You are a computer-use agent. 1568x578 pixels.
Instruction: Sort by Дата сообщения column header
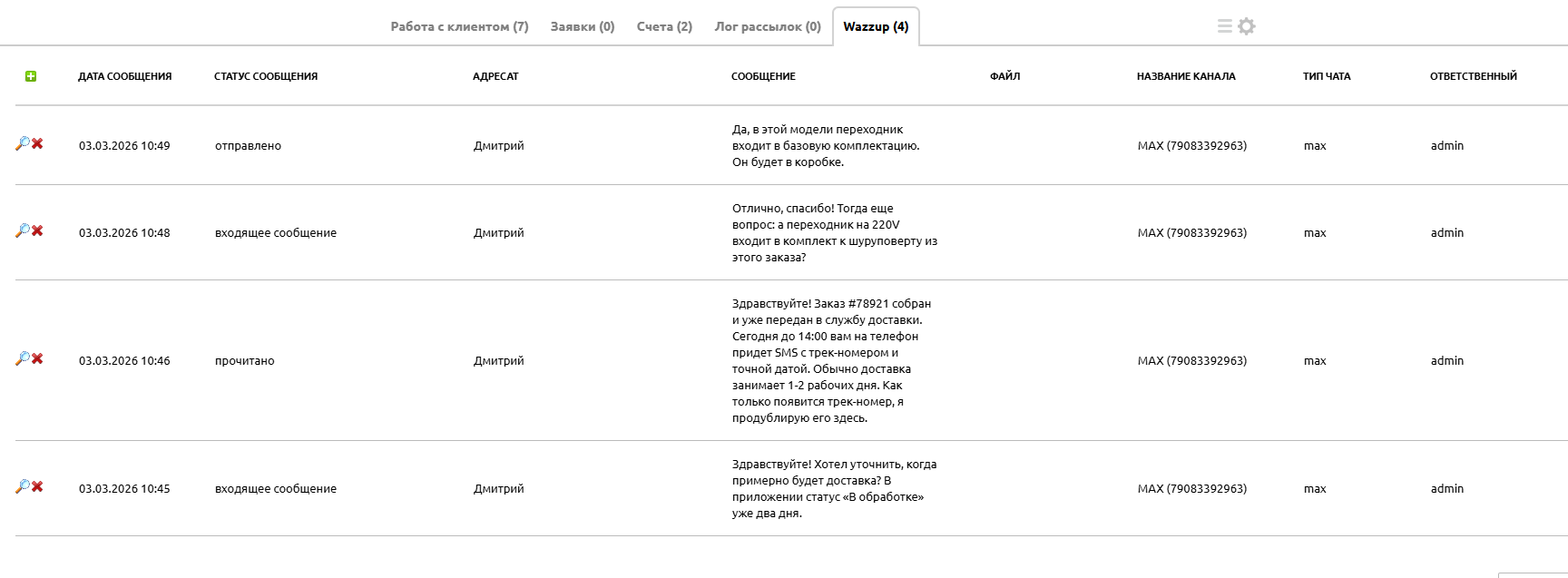click(124, 76)
